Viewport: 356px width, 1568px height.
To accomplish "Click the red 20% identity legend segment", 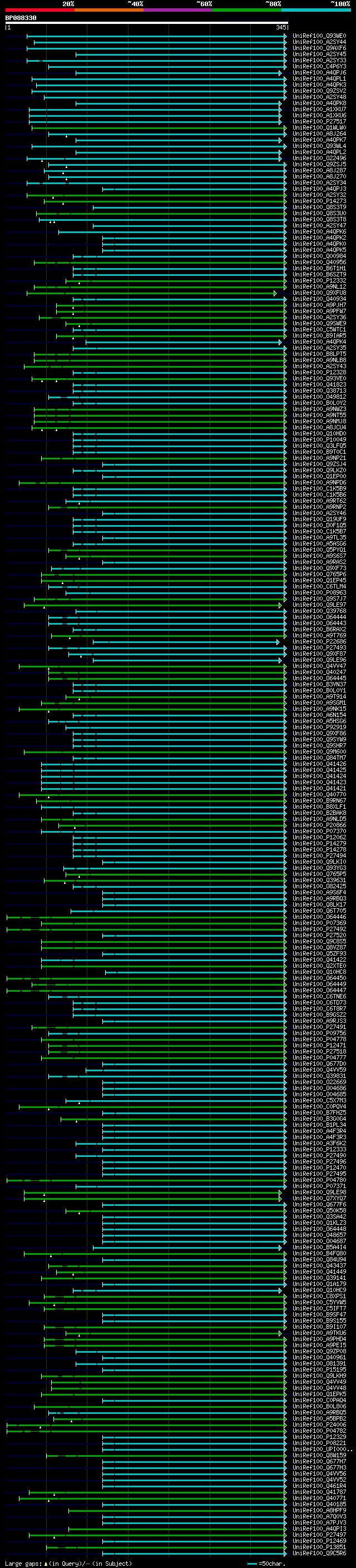I will [39, 10].
